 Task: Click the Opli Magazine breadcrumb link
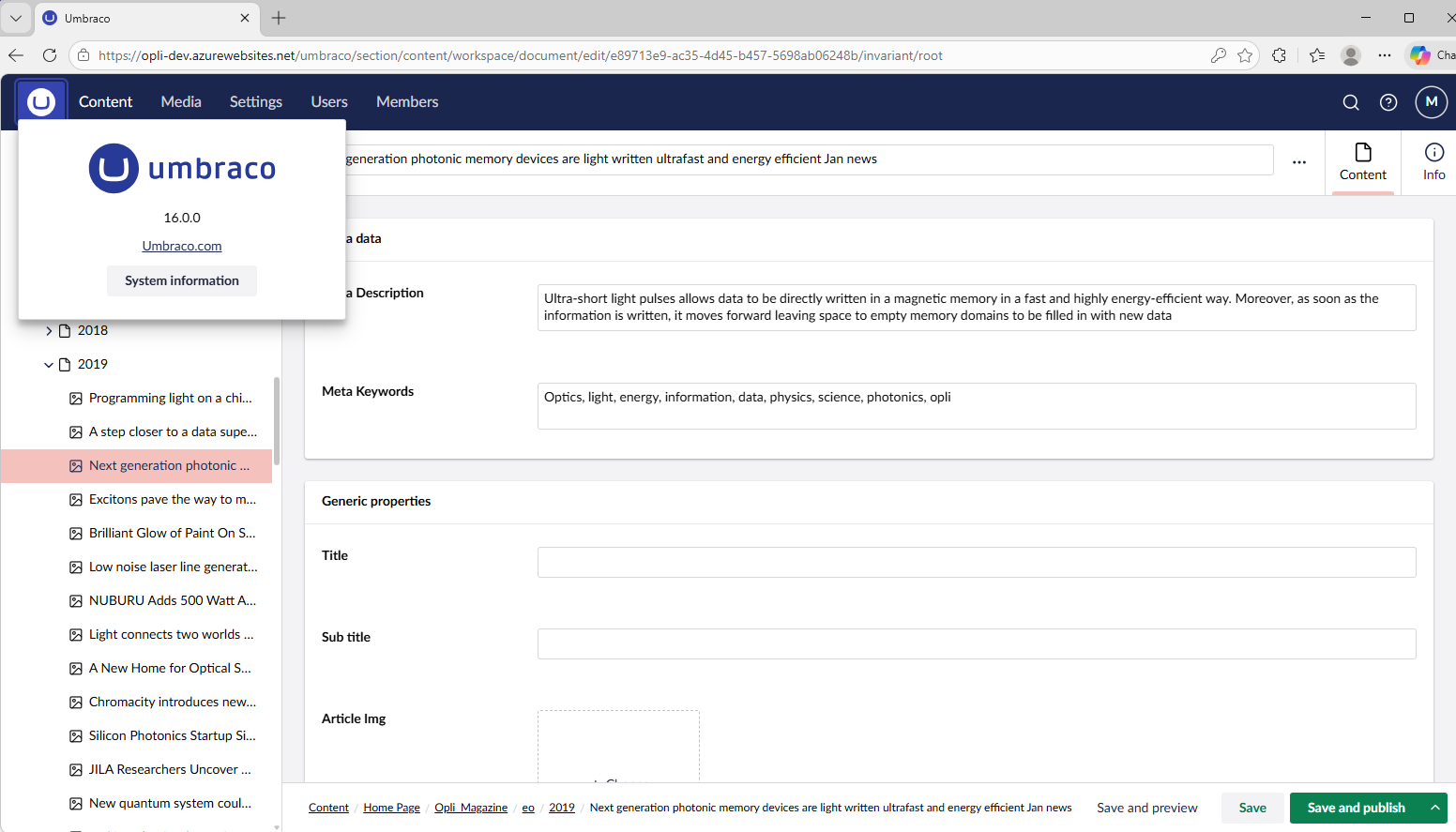(x=471, y=808)
